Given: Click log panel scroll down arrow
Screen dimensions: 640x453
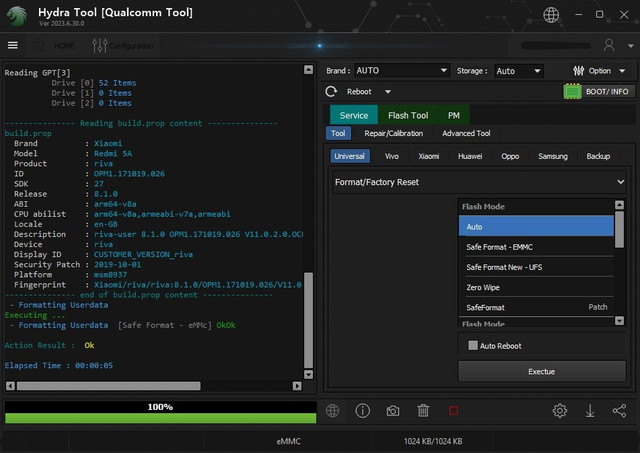Looking at the screenshot, I should click(308, 374).
